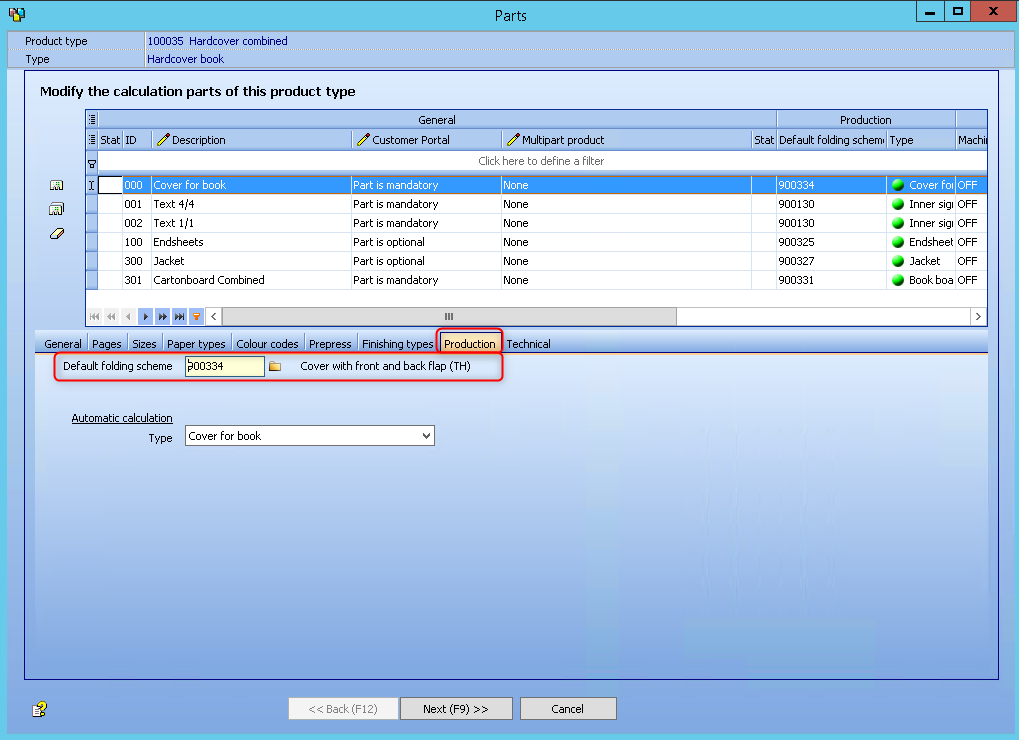
Task: Select the 'Cartonboard Combined' row
Action: 536,280
